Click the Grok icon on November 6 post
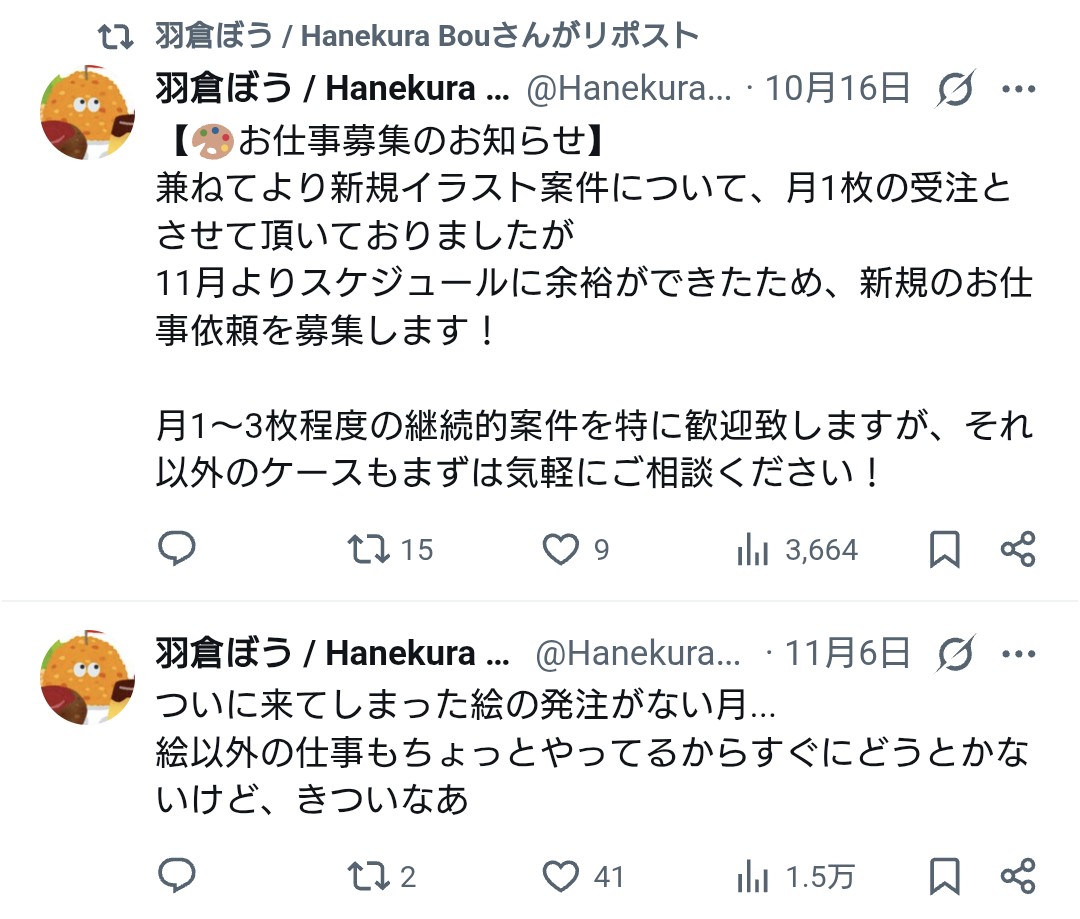The image size is (1080, 919). (956, 655)
